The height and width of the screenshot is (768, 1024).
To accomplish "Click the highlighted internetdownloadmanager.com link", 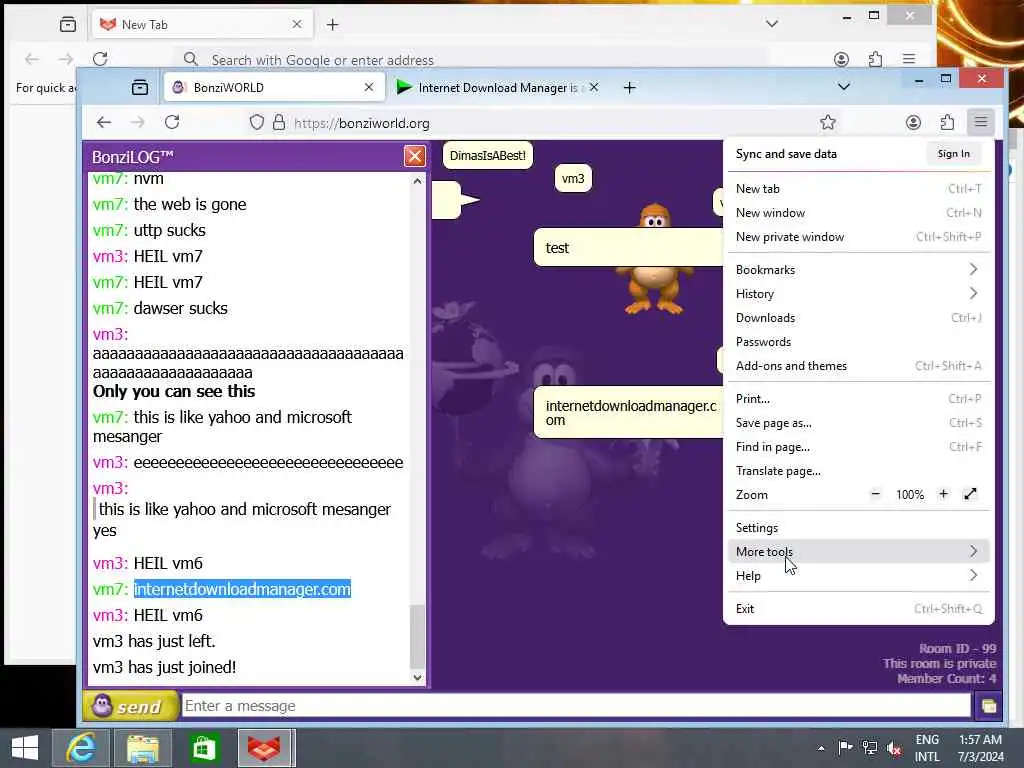I will tap(242, 589).
